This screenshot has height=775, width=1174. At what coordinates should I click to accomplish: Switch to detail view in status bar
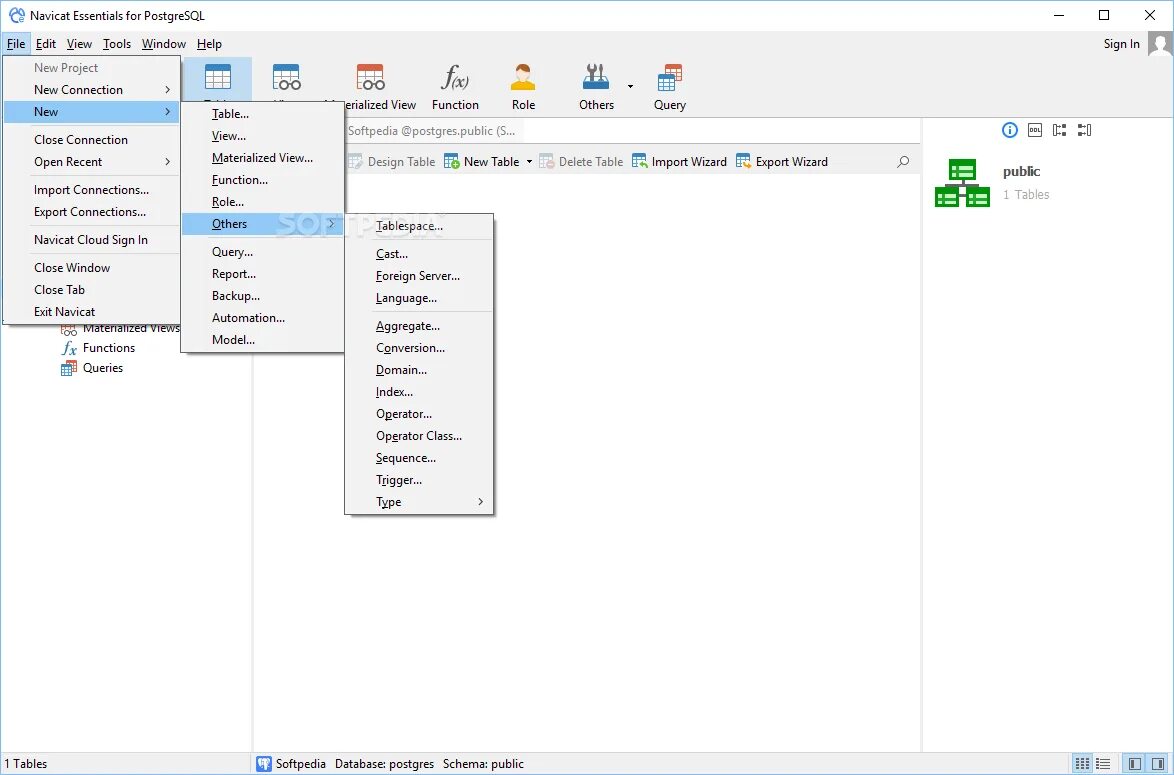pyautogui.click(x=1082, y=764)
